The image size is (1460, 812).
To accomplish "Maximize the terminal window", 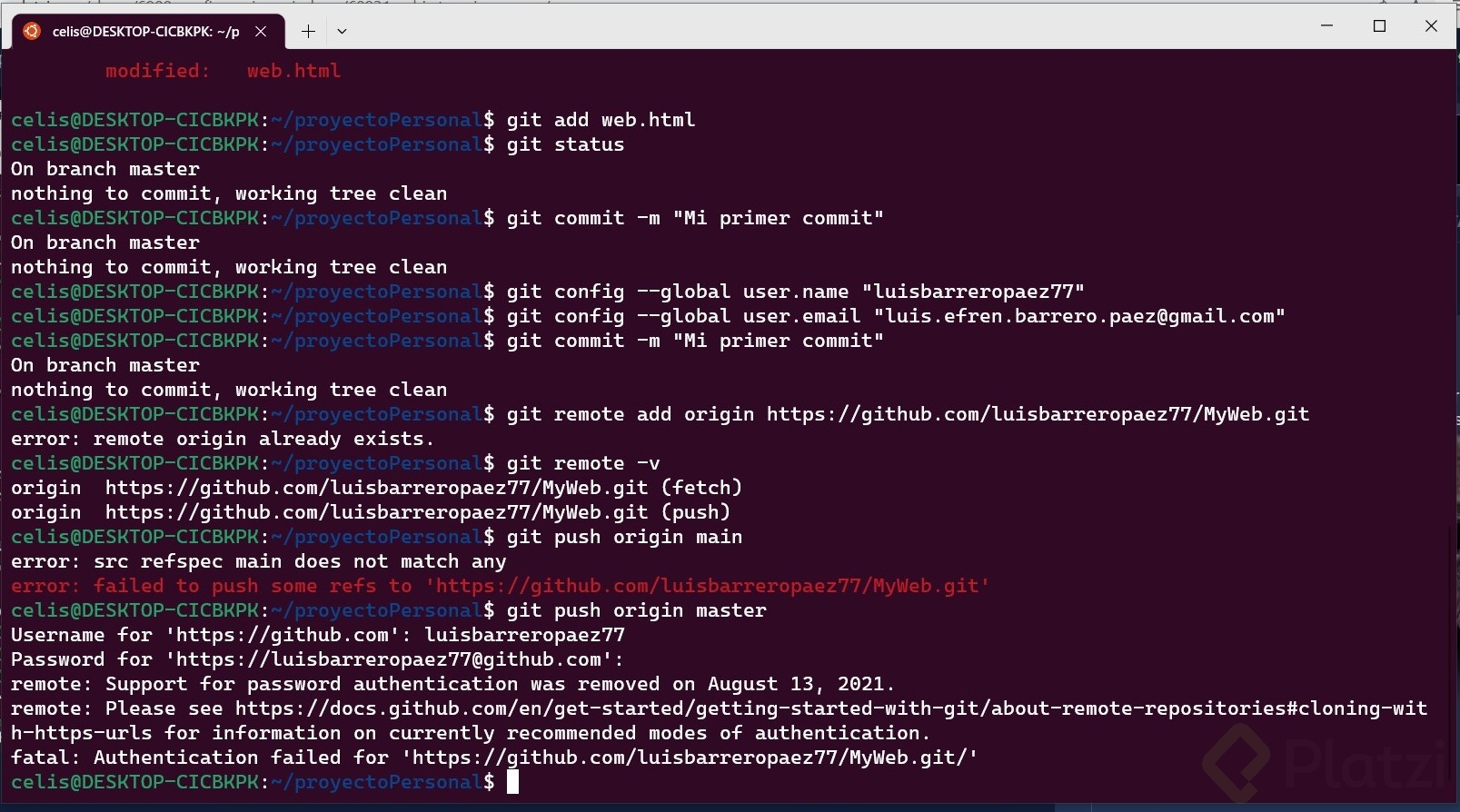I will point(1379,25).
